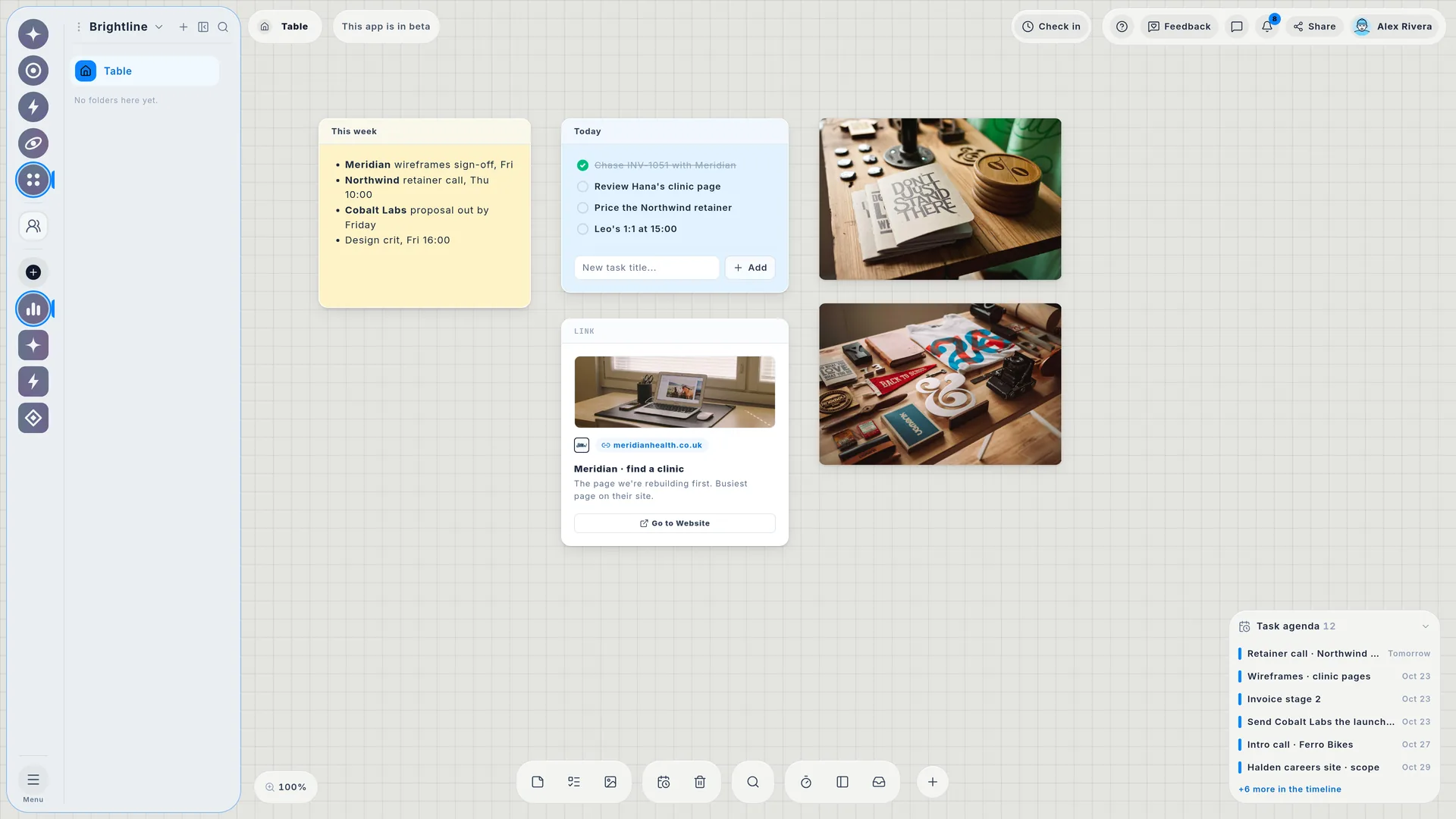Add a new note card from bottom toolbar

coord(538,782)
